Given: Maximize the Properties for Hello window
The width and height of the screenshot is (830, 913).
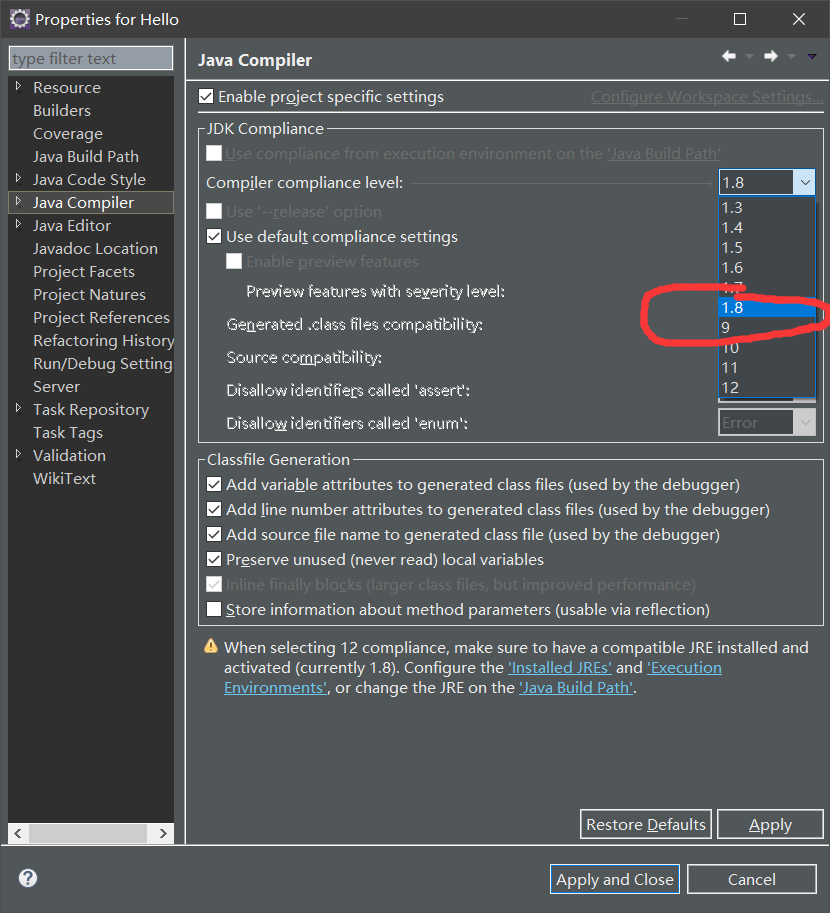Looking at the screenshot, I should [740, 19].
